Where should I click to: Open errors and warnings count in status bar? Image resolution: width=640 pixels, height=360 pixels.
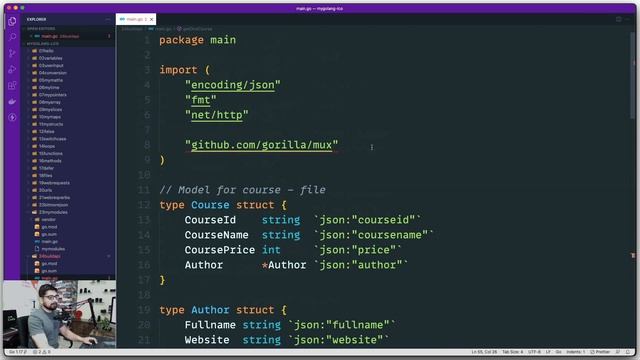click(x=42, y=352)
